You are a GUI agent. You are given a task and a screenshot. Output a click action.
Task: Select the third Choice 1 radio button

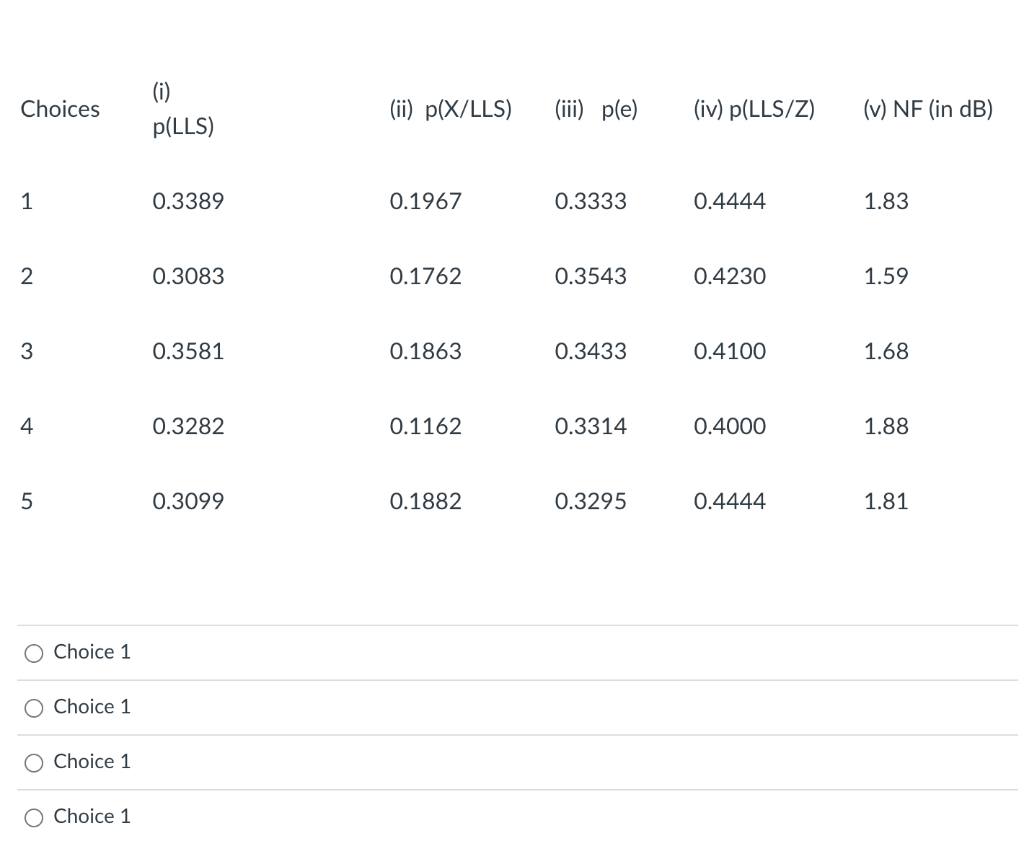pyautogui.click(x=34, y=763)
